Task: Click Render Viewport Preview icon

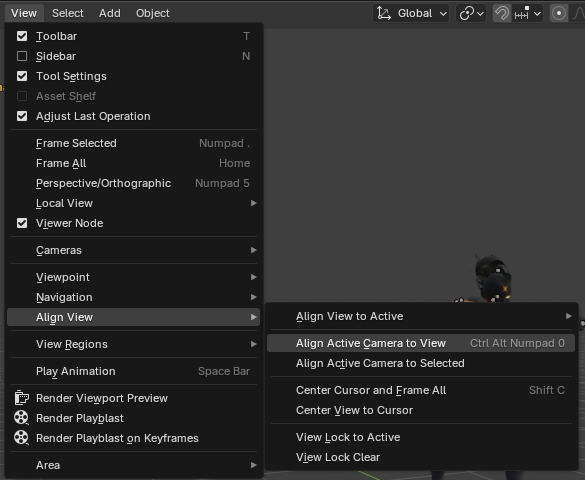Action: click(22, 398)
